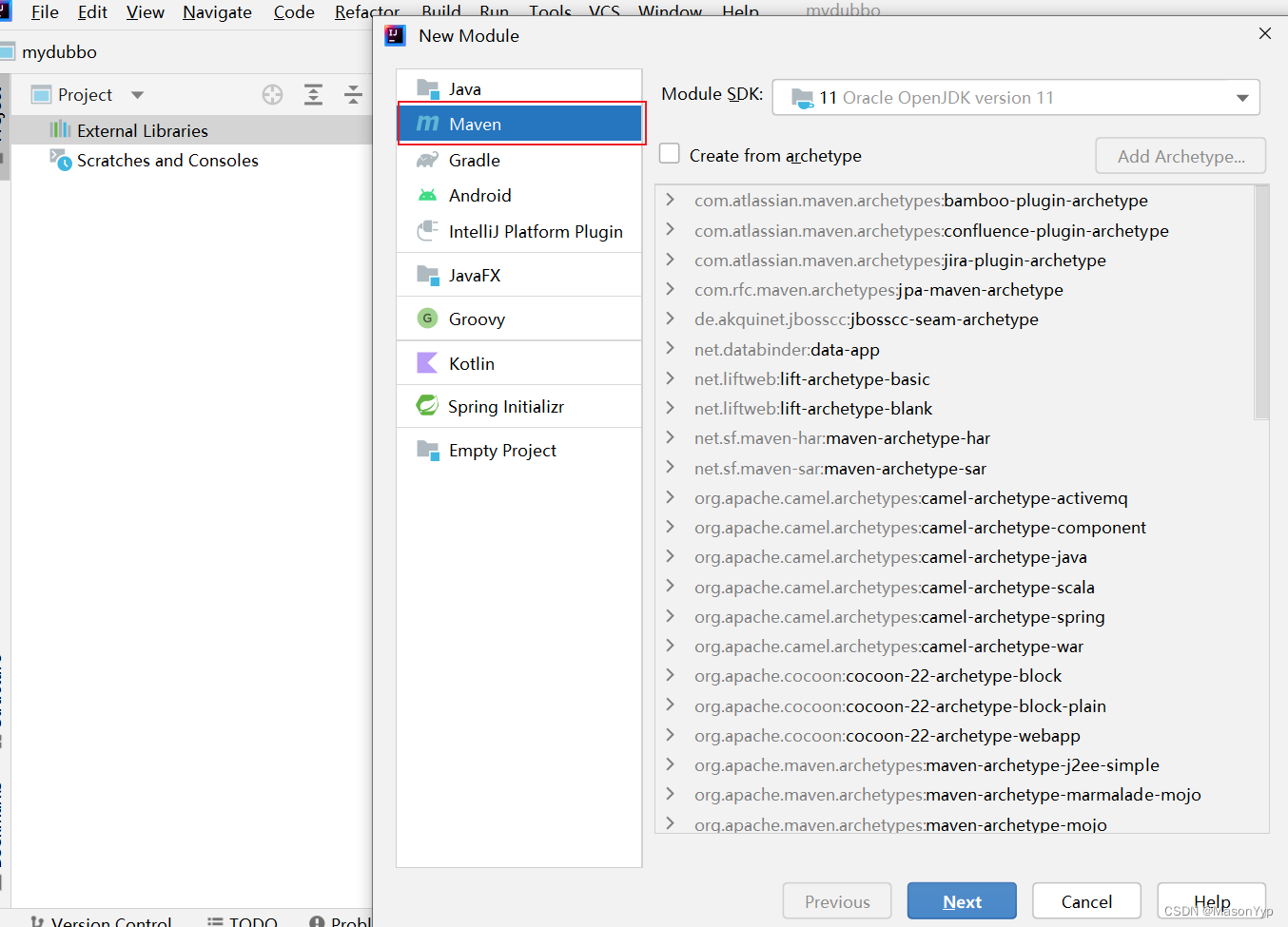Expand maven-archetype-har entry
This screenshot has width=1288, height=927.
pos(671,437)
